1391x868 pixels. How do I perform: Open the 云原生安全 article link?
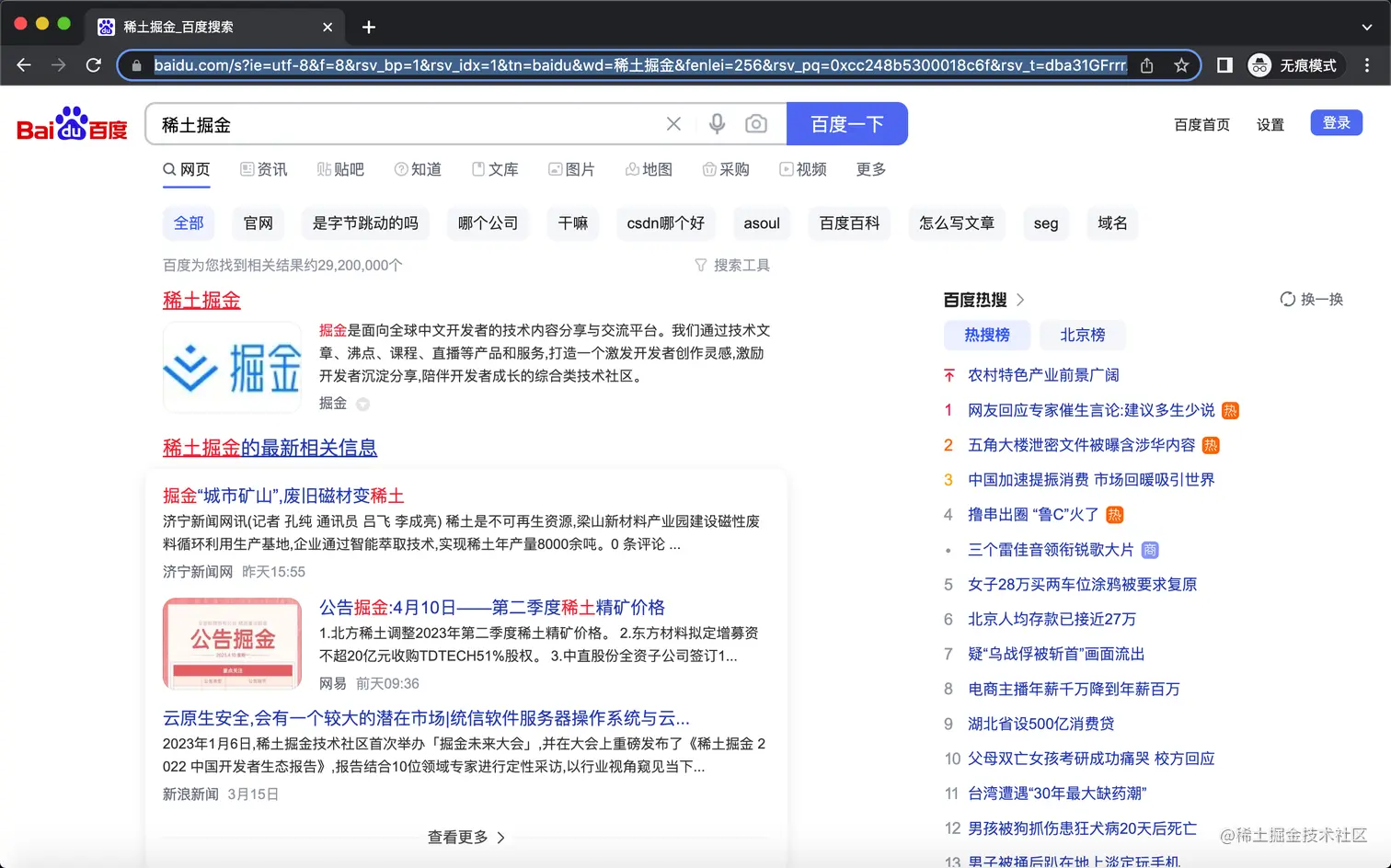tap(426, 718)
